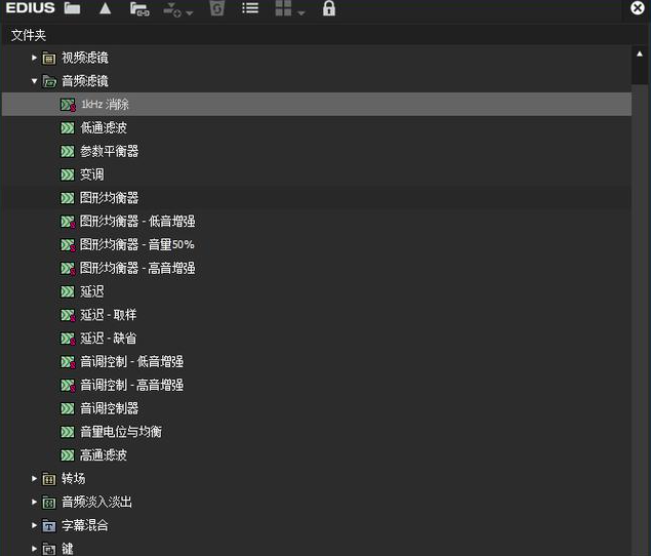Screen dimensions: 651x556
Task: Open the view mode dropdown arrow
Action: click(301, 13)
